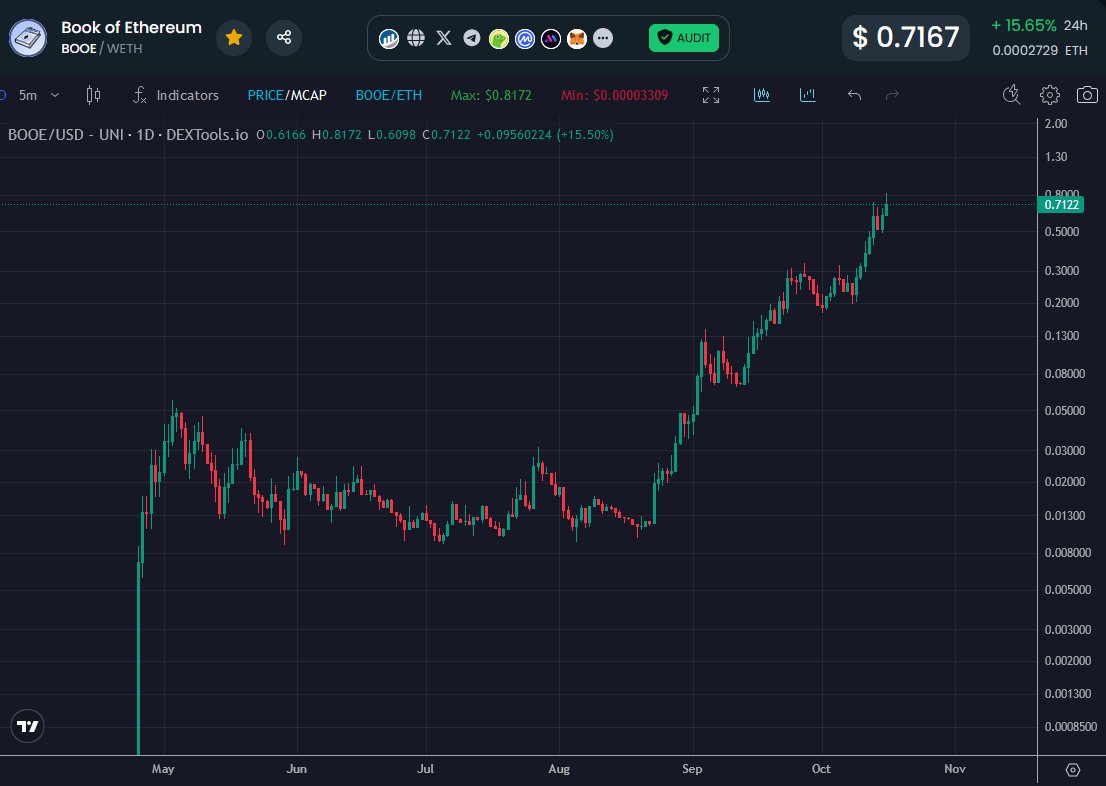Image resolution: width=1106 pixels, height=786 pixels.
Task: Click the purple M analytics icon
Action: pyautogui.click(x=551, y=38)
